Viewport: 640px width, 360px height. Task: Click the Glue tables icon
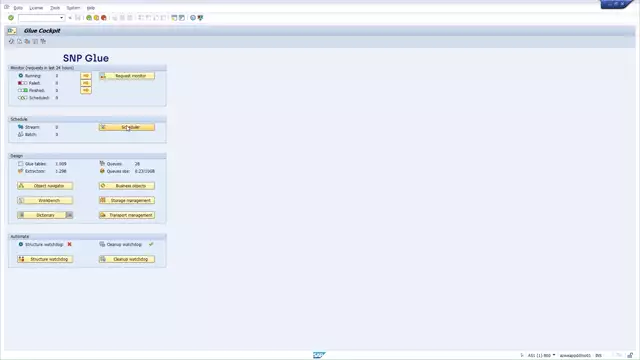tap(20, 164)
